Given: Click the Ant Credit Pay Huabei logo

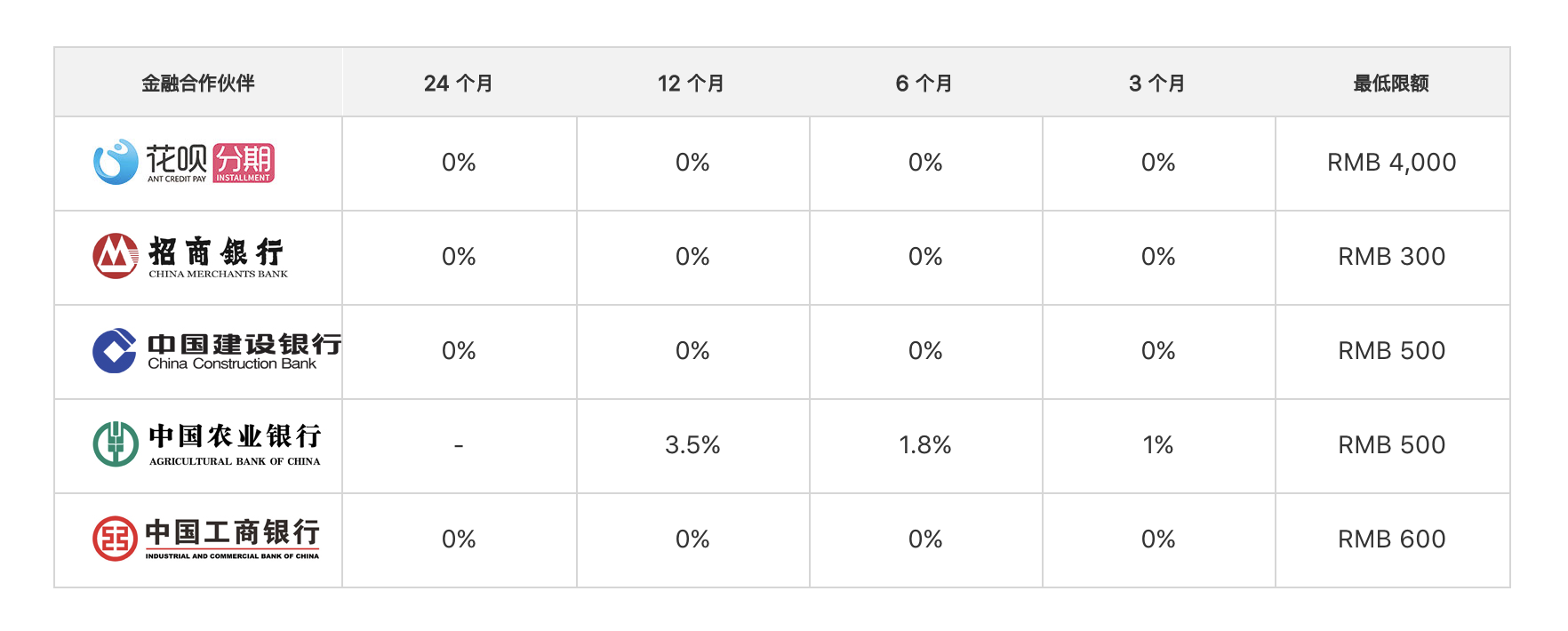Looking at the screenshot, I should [x=184, y=163].
